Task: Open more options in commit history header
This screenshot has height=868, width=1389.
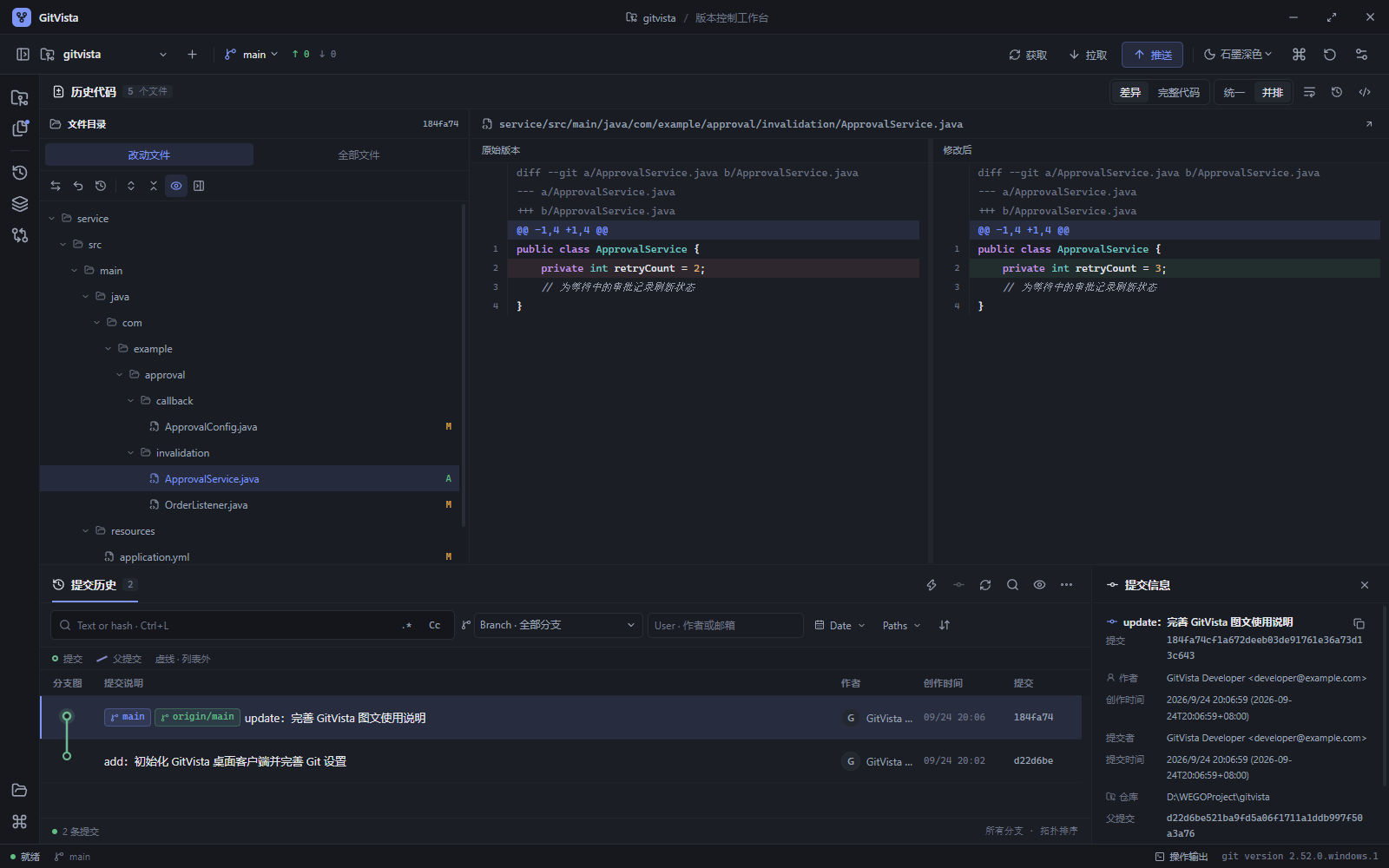Action: pyautogui.click(x=1066, y=585)
